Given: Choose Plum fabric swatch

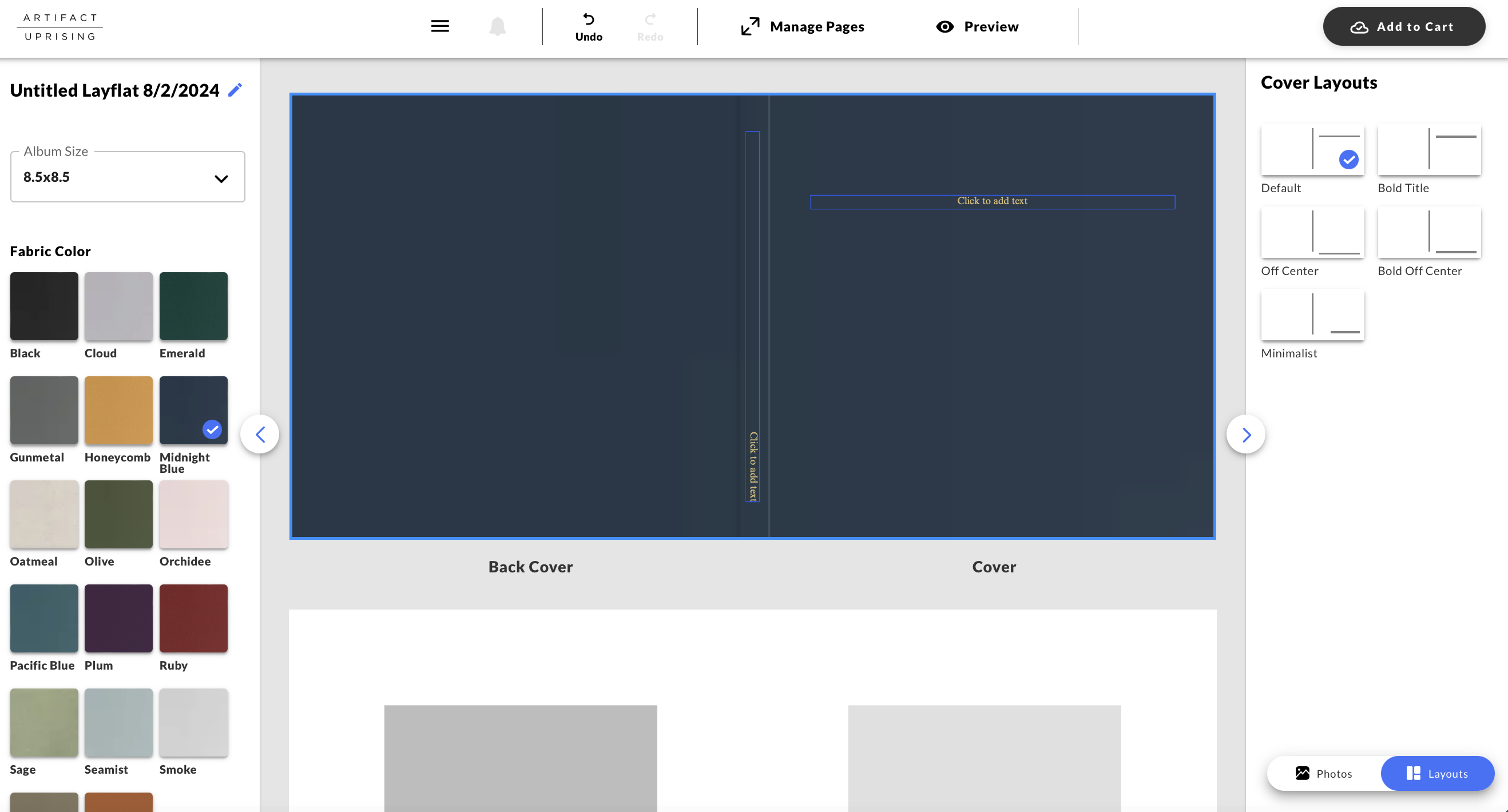Looking at the screenshot, I should (x=118, y=618).
